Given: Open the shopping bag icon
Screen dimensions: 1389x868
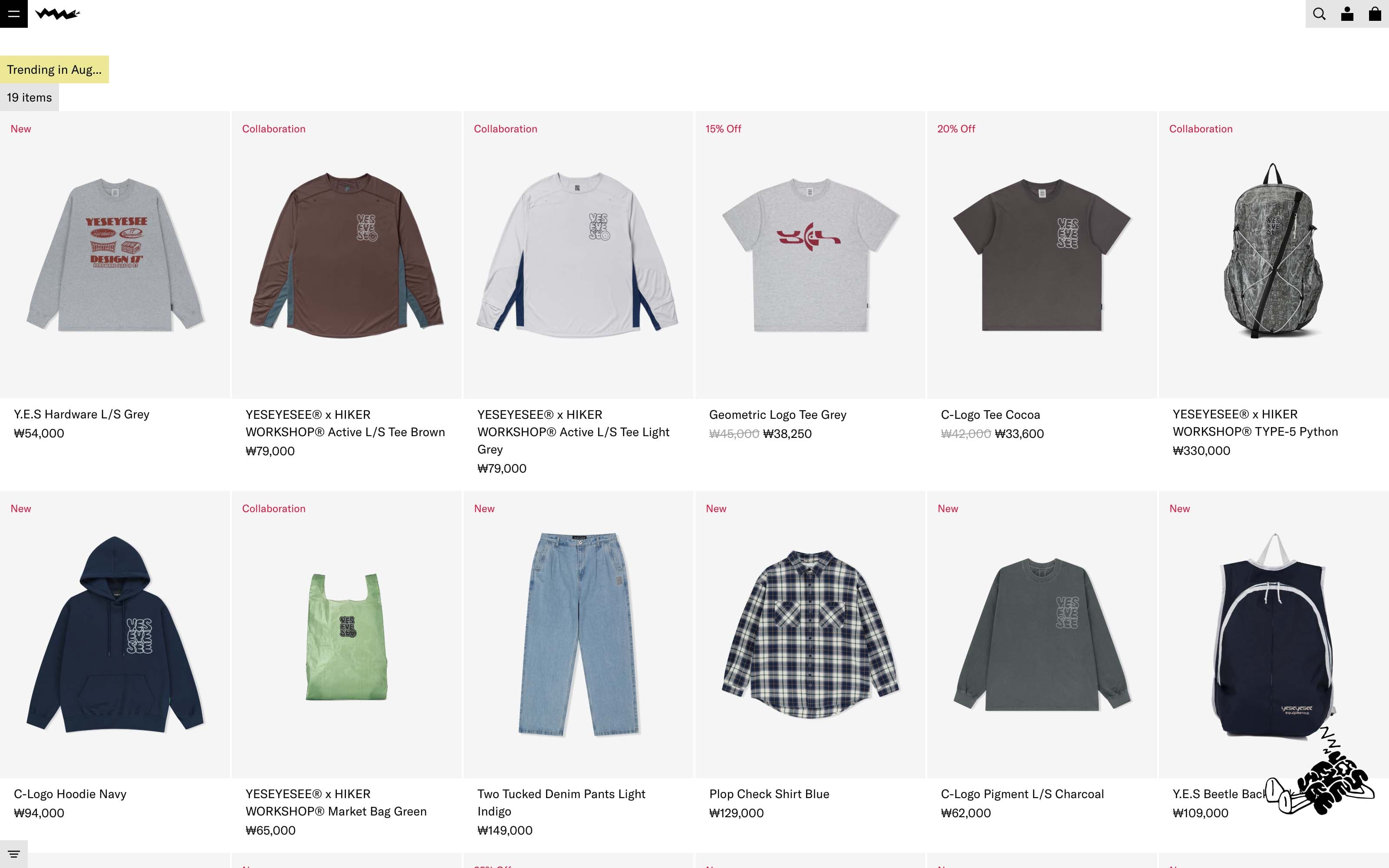Looking at the screenshot, I should pyautogui.click(x=1375, y=14).
